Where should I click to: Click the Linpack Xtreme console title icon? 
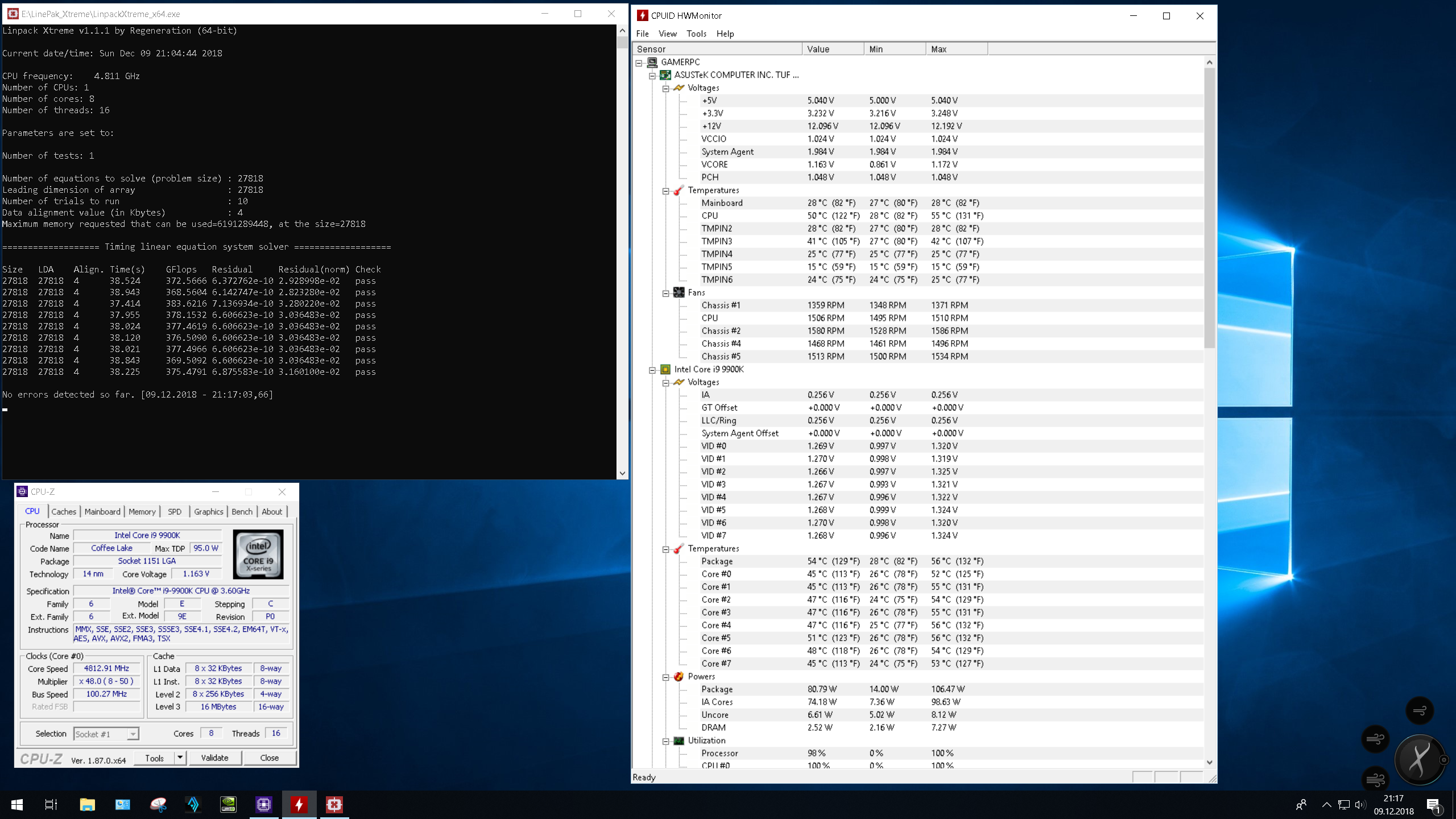(13, 14)
